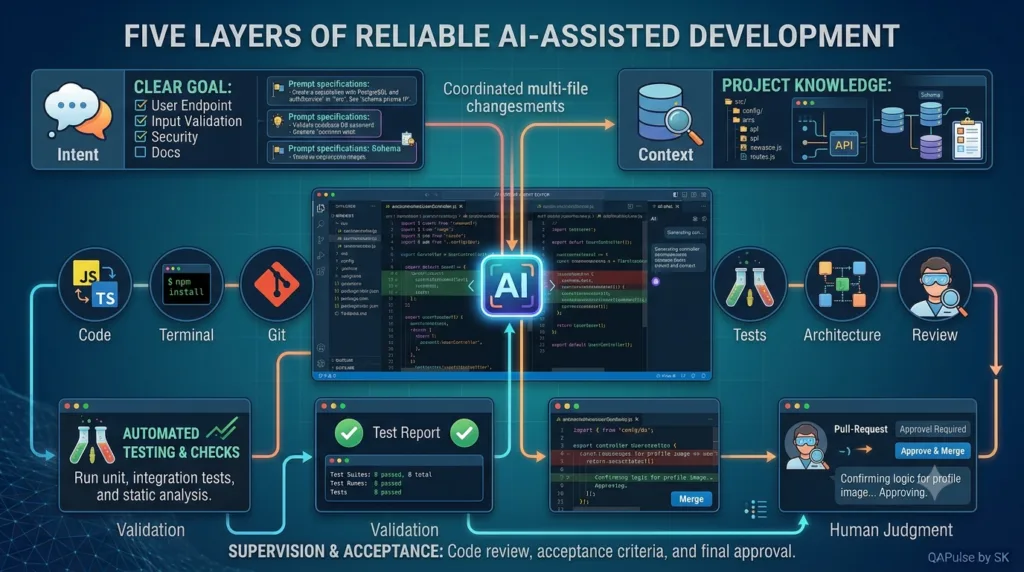This screenshot has width=1024, height=572.
Task: Click the Prompt specifications: Schema card
Action: (342, 152)
